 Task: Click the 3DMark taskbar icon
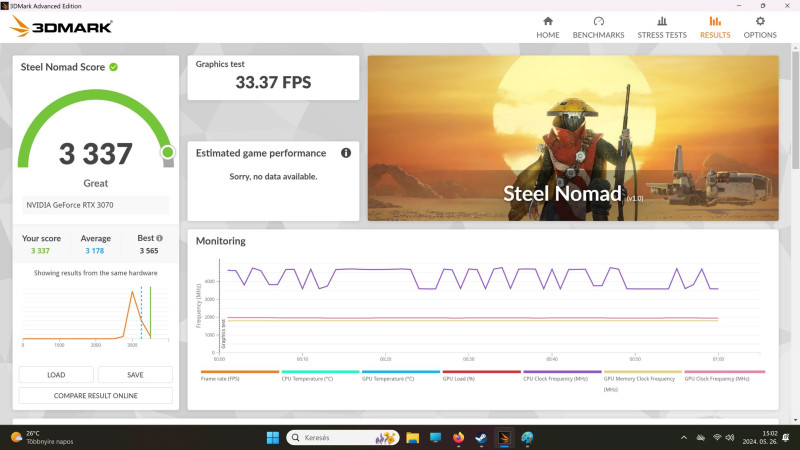coord(504,438)
